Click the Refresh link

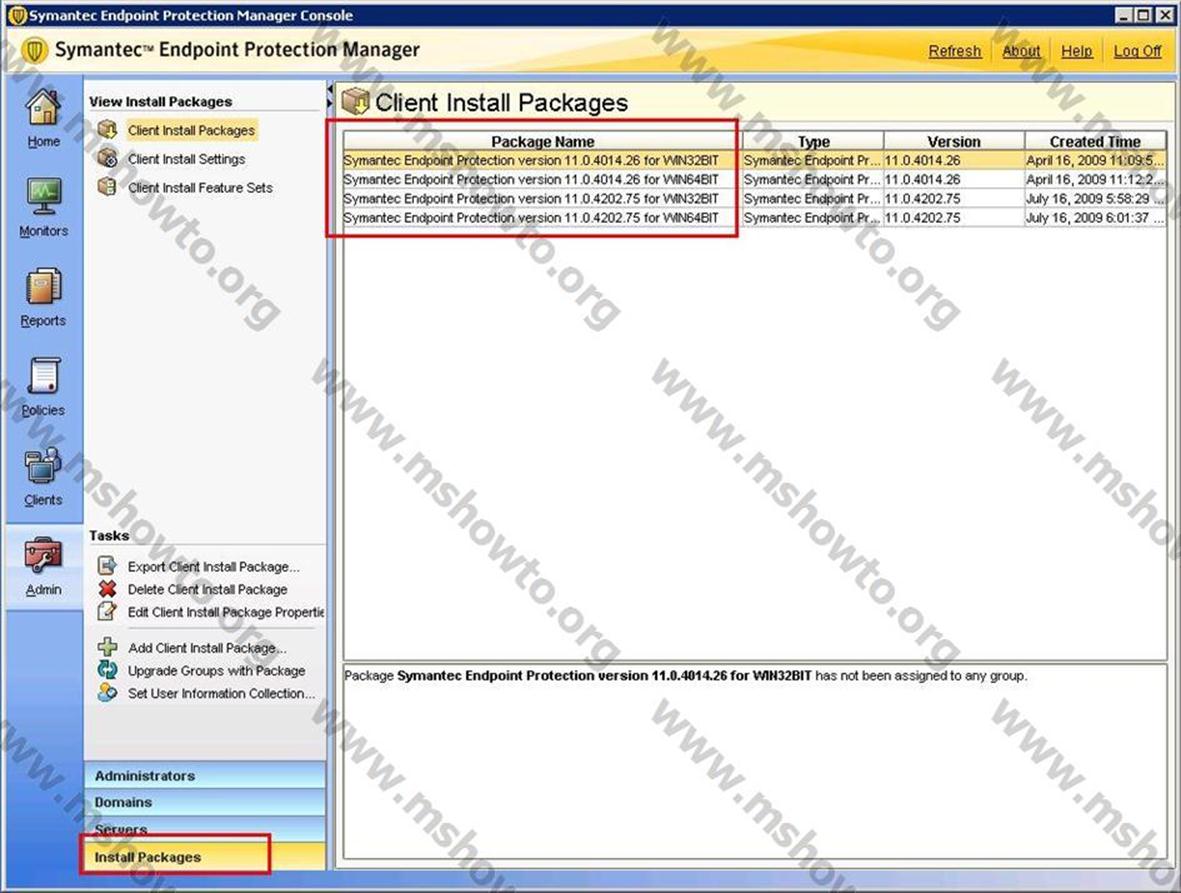coord(954,51)
